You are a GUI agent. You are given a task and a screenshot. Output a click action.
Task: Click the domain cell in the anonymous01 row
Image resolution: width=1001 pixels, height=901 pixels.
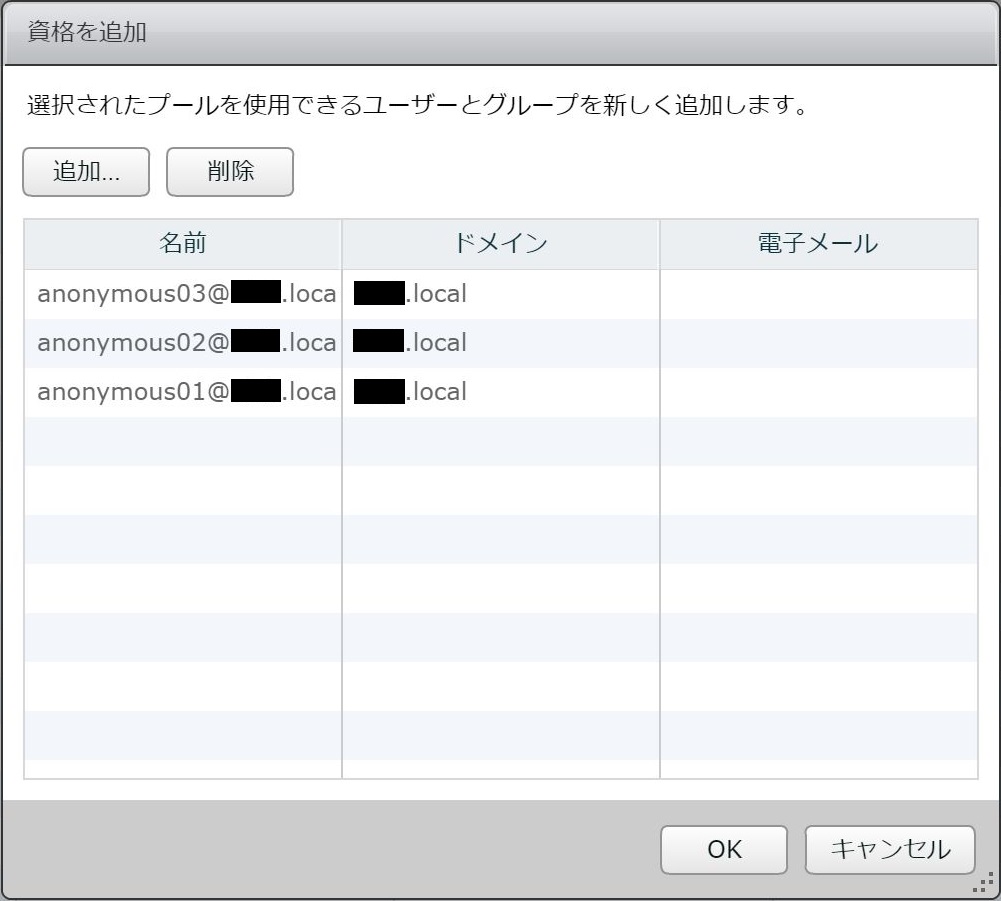coord(500,392)
